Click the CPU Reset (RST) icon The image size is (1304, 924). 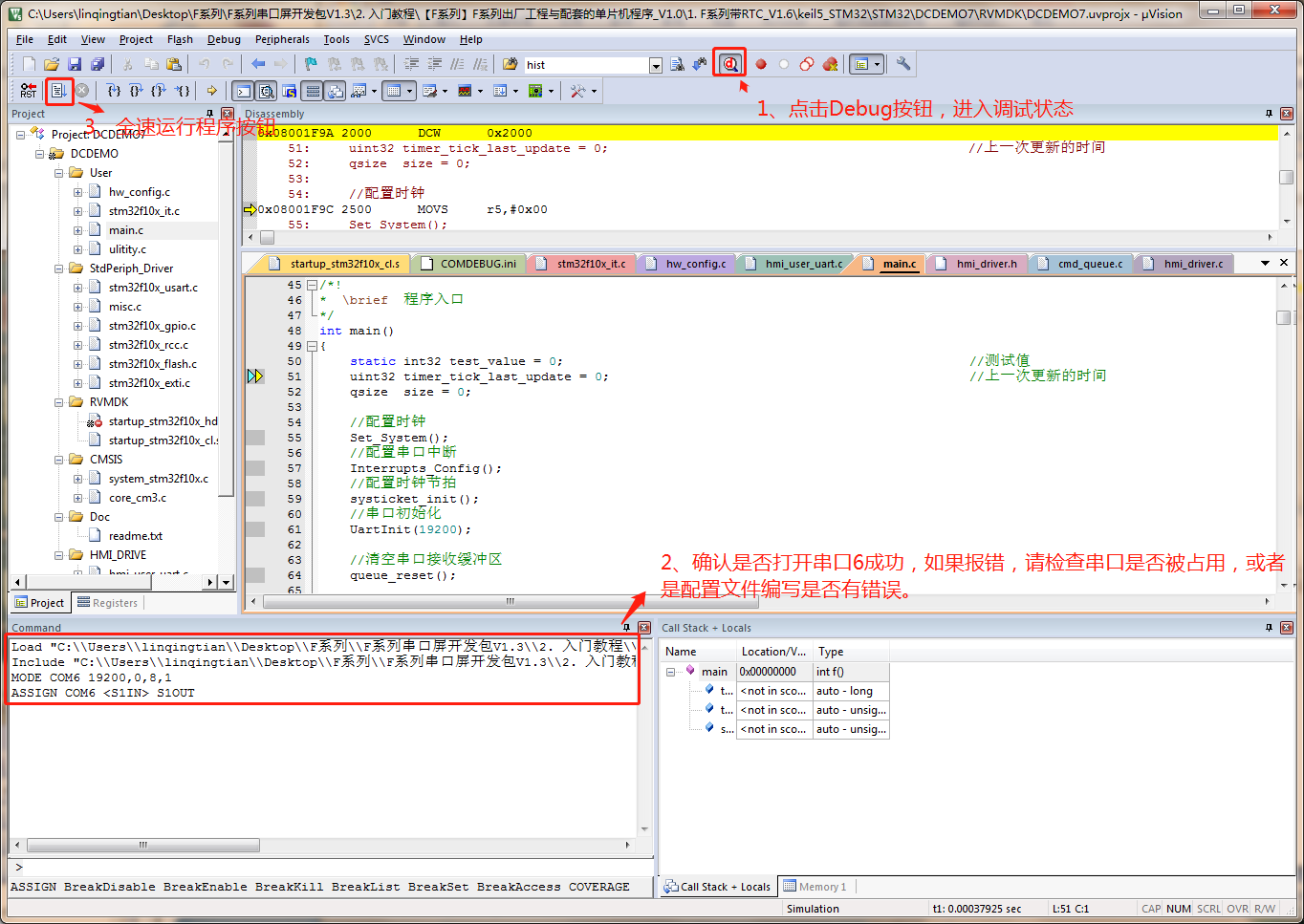[28, 91]
